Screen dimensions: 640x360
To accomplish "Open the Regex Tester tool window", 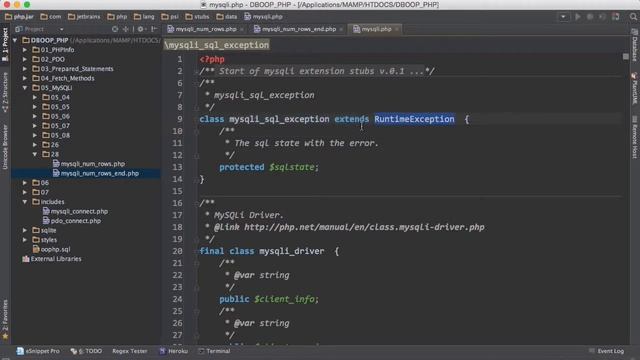I will click(x=129, y=351).
